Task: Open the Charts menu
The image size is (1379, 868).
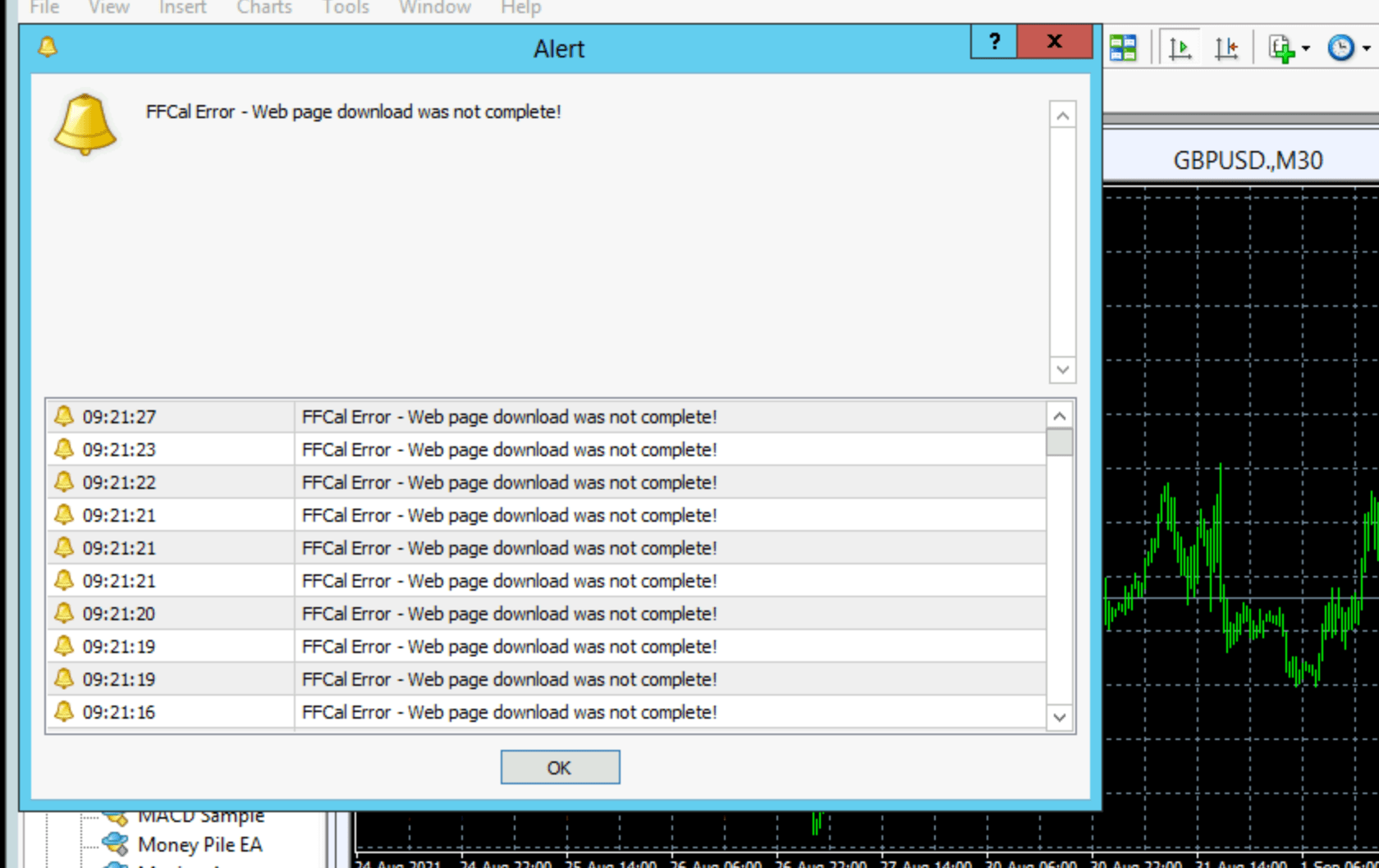Action: coord(264,8)
